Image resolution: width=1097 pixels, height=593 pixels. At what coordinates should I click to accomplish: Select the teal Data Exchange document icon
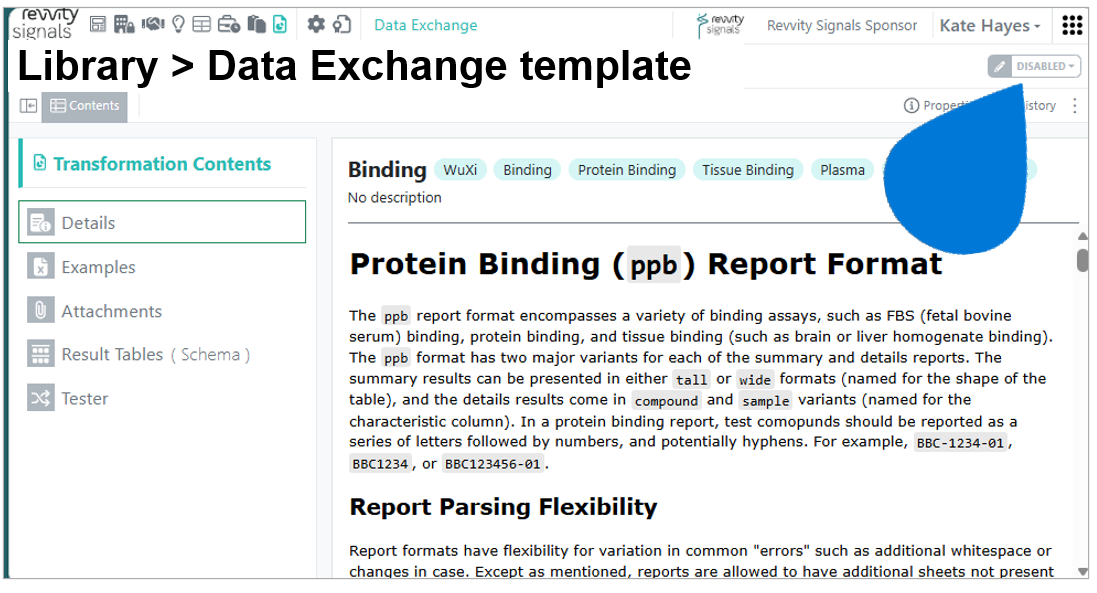(x=279, y=24)
